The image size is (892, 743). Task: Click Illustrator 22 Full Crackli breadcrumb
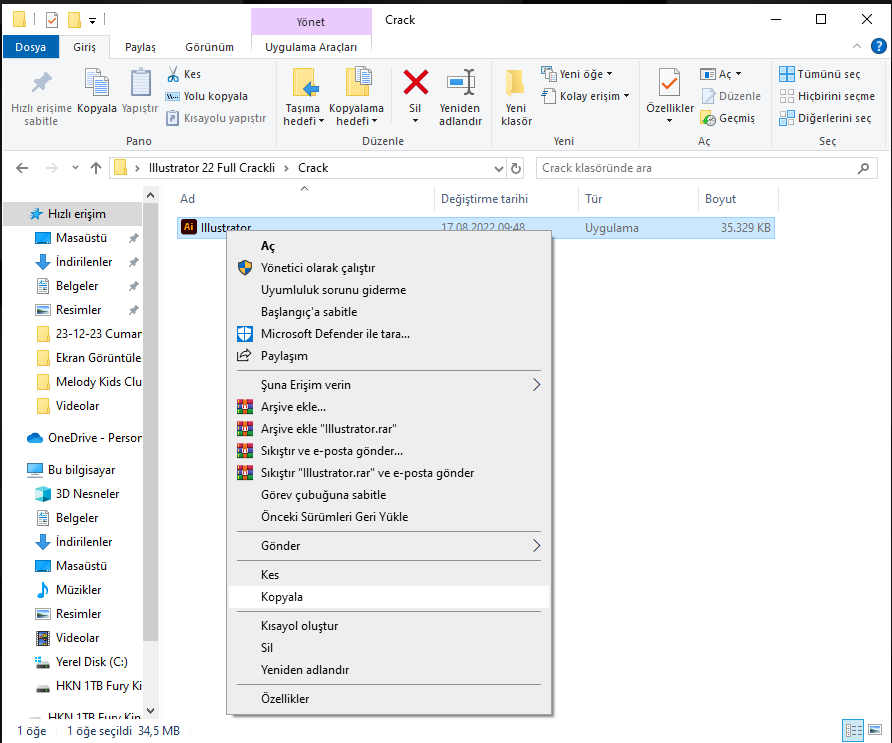click(212, 168)
